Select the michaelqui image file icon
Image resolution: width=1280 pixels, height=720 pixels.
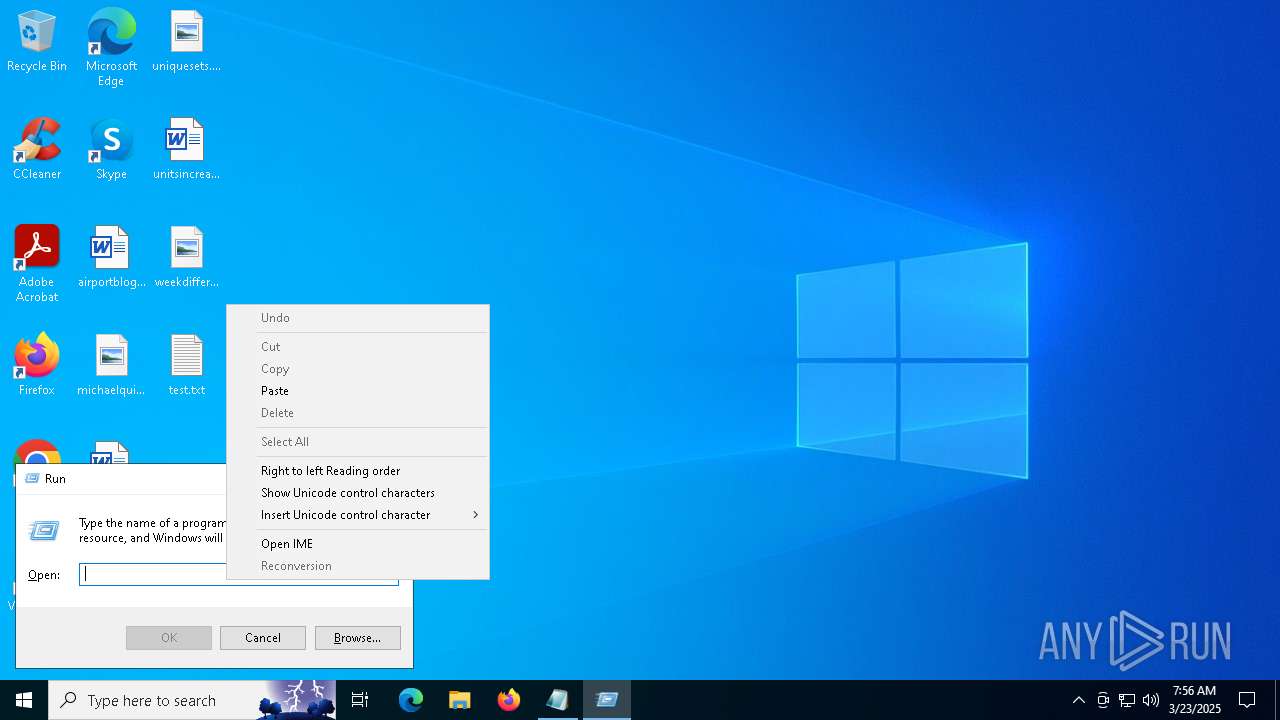111,365
